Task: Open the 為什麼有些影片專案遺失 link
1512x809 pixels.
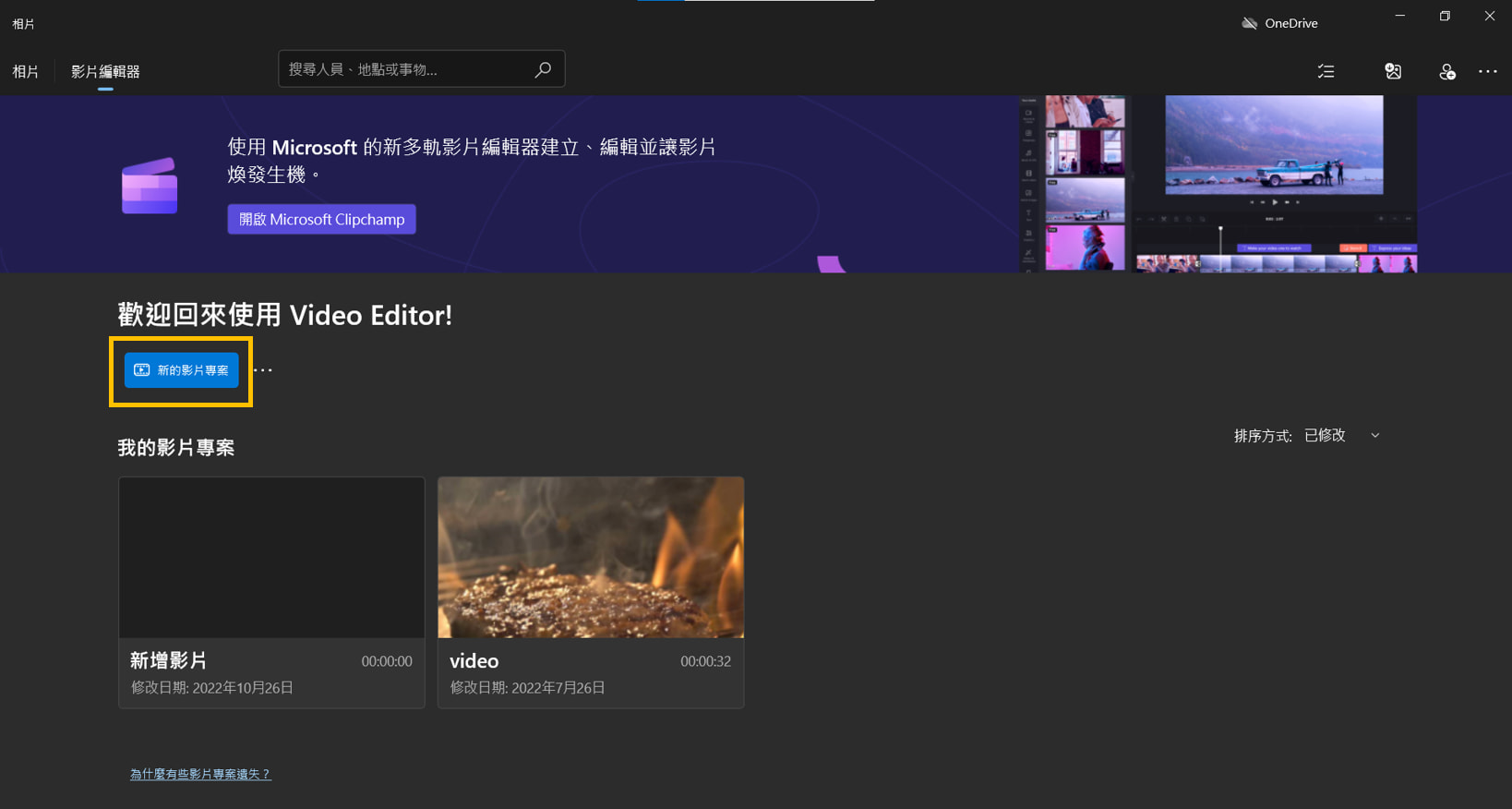Action: click(200, 774)
